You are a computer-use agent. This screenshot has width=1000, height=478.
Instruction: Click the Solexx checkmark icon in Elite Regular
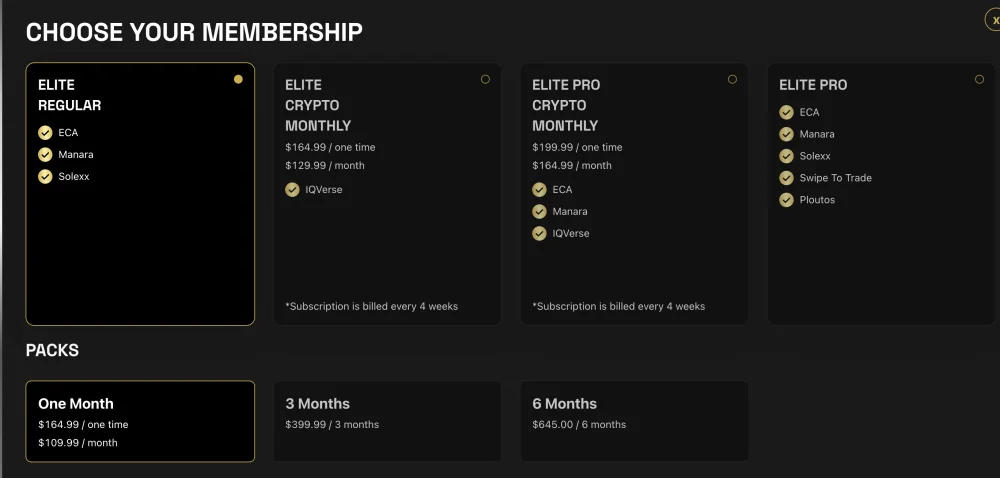45,176
